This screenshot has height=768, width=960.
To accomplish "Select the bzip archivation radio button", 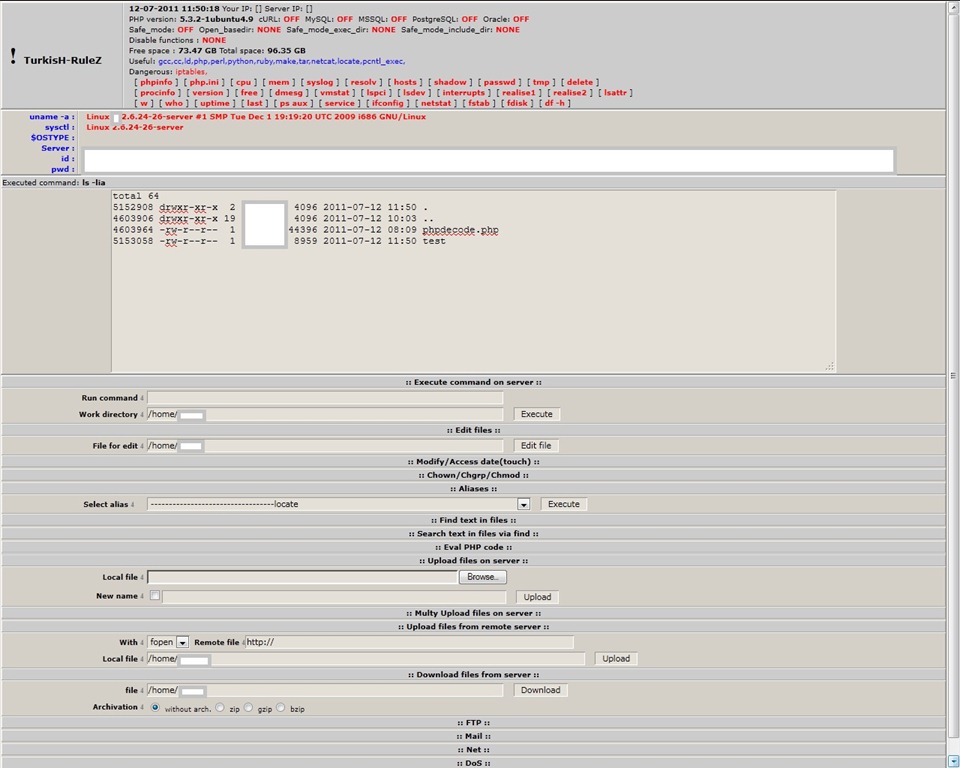I will (x=280, y=707).
